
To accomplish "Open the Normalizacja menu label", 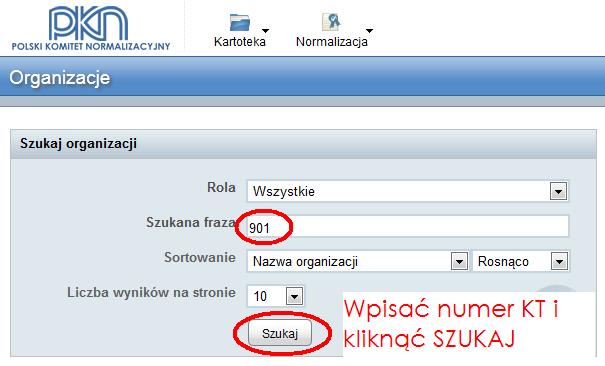I will (331, 42).
